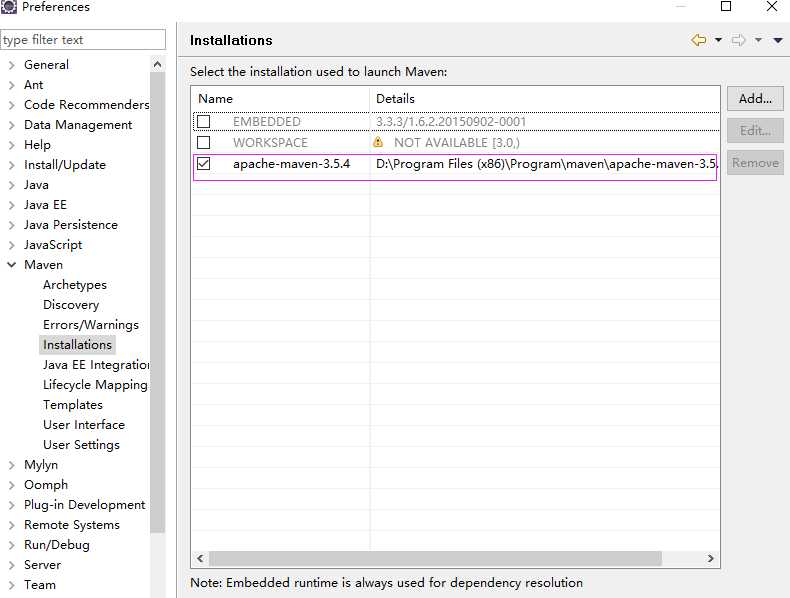
Task: Click the Add... button
Action: 755,98
